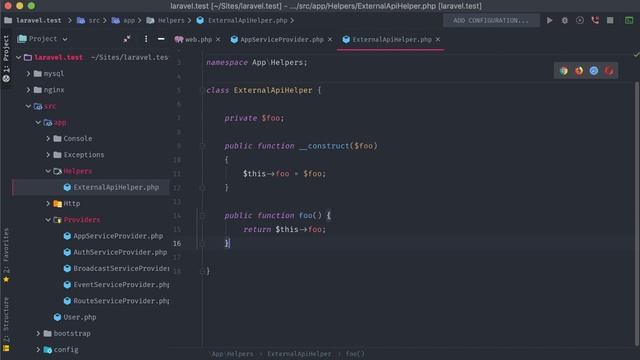The height and width of the screenshot is (360, 640).
Task: Collapse the laravel.test root folder
Action: (18, 58)
